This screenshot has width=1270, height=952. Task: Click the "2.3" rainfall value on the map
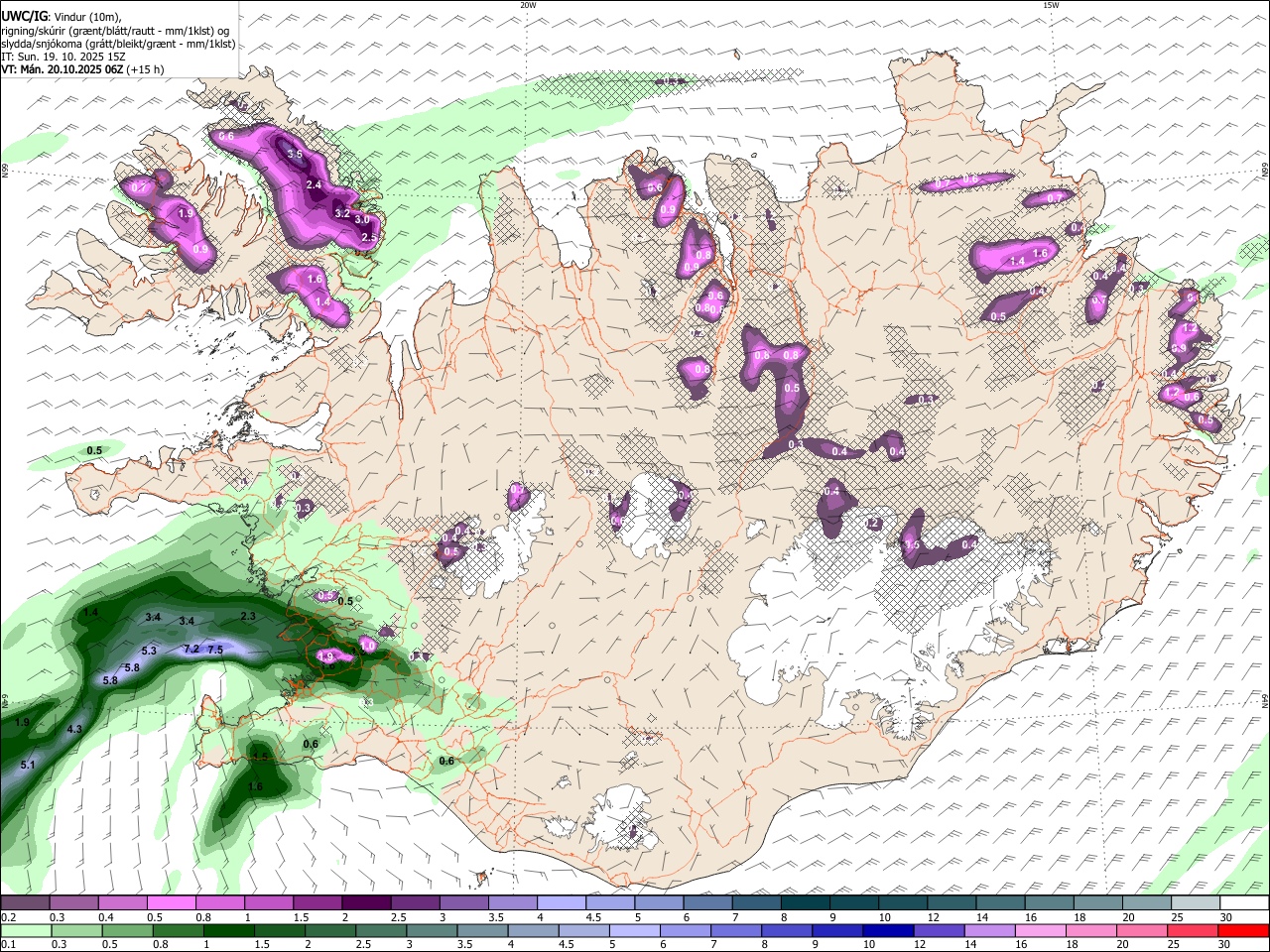(249, 616)
